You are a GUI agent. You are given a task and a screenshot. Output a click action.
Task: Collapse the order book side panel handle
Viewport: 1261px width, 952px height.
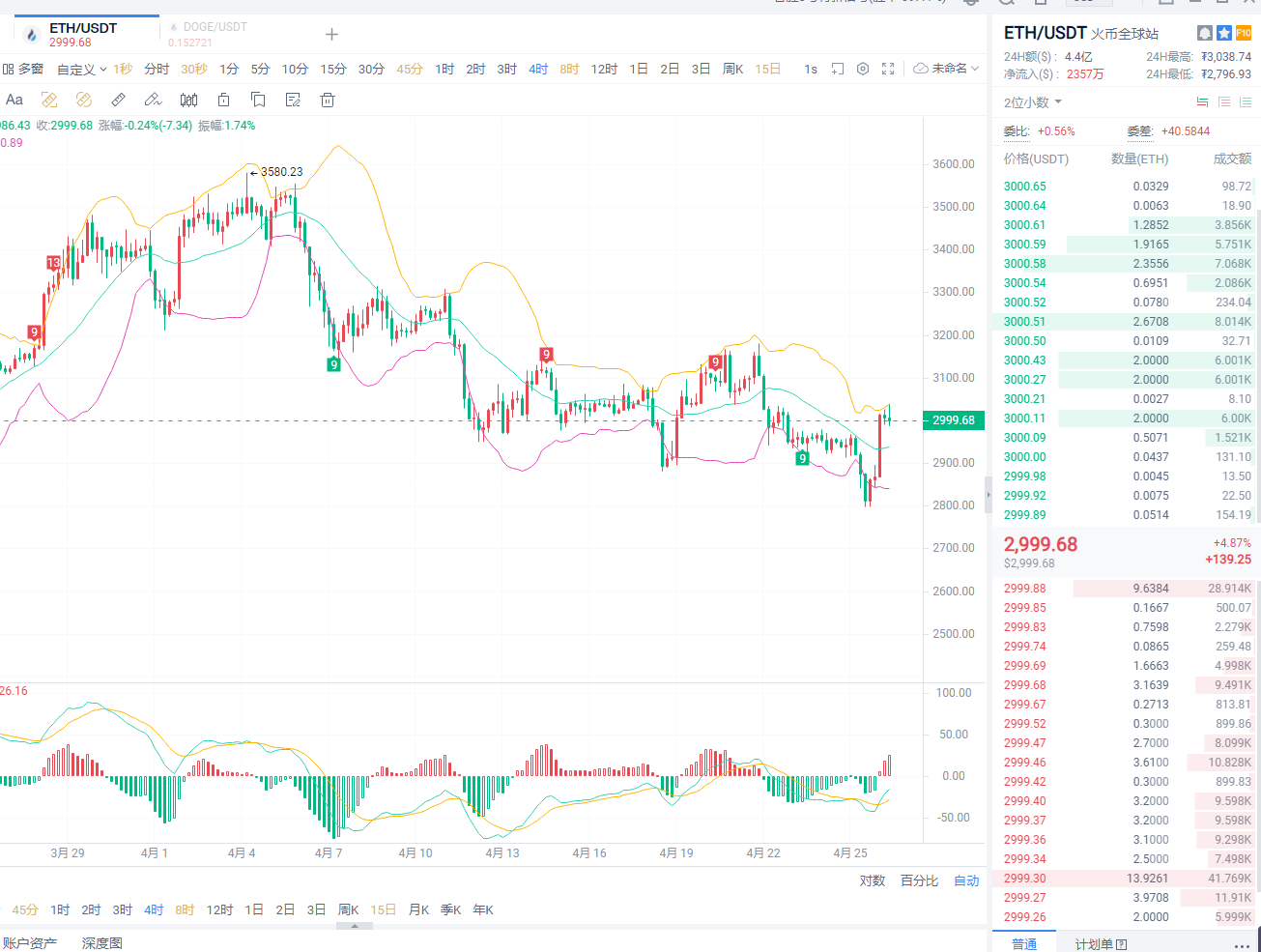(988, 495)
